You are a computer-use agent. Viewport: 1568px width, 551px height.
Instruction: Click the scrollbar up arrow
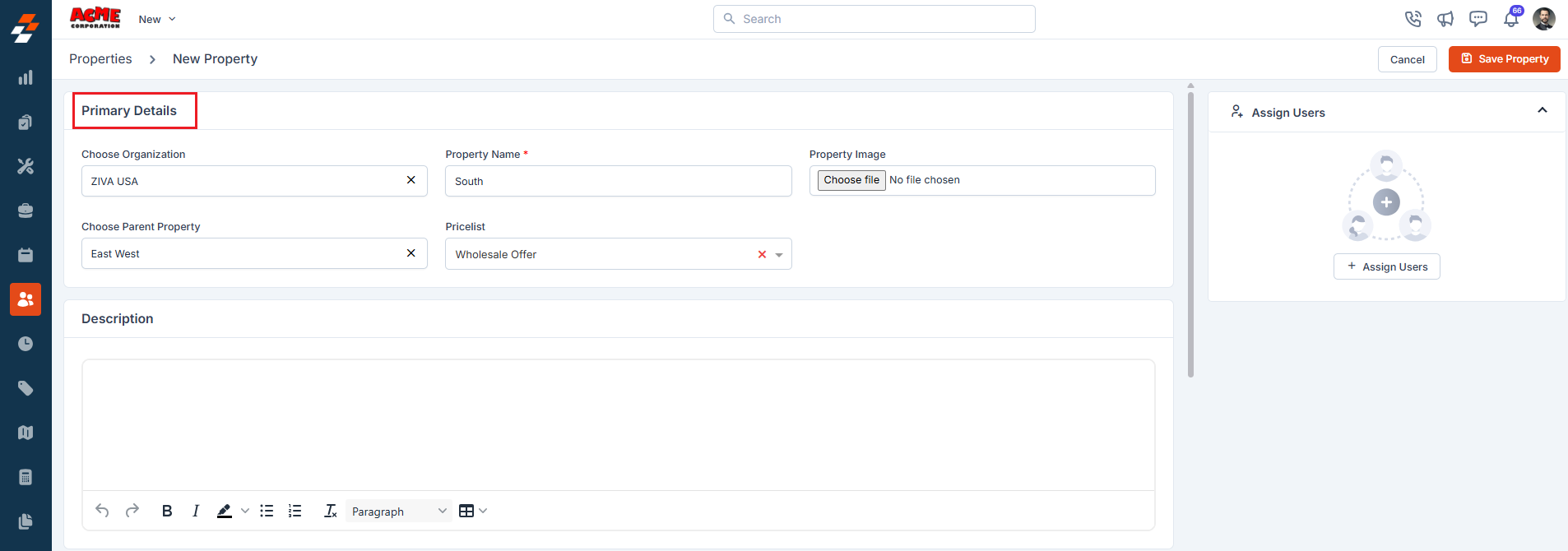[1190, 86]
